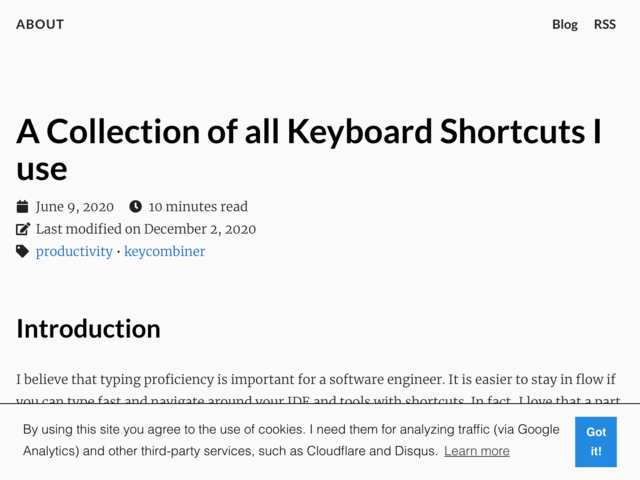Click the cookie consent message text
640x480 pixels.
pos(291,440)
